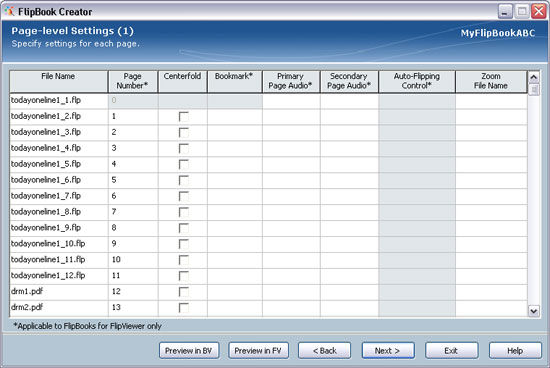Image resolution: width=550 pixels, height=368 pixels.
Task: Click the table scrollbar up arrow
Action: coord(534,77)
